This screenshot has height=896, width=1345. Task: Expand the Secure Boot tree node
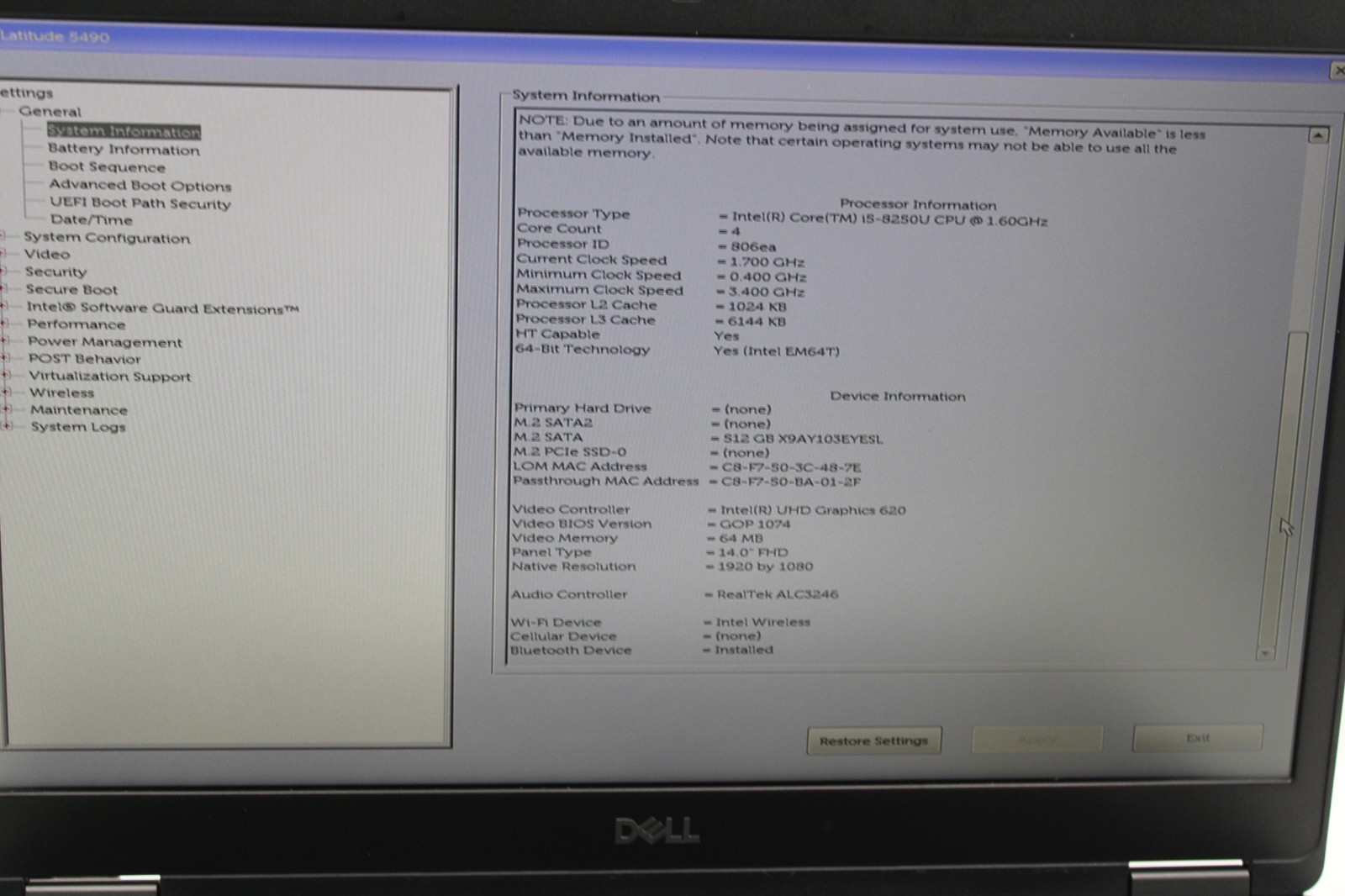click(3, 289)
